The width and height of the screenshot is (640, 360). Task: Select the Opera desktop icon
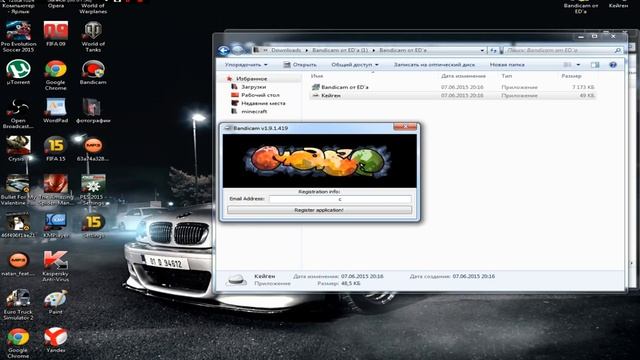pyautogui.click(x=56, y=5)
